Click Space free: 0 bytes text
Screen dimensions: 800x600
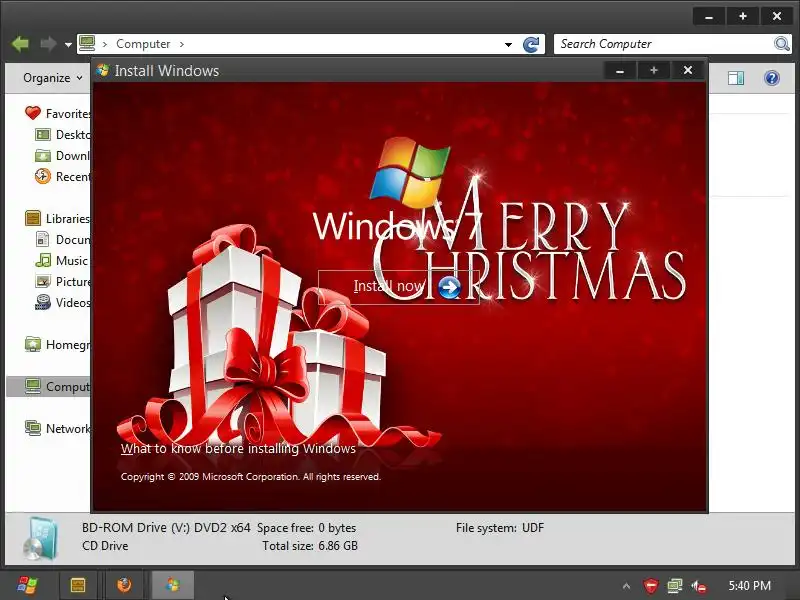pyautogui.click(x=307, y=528)
